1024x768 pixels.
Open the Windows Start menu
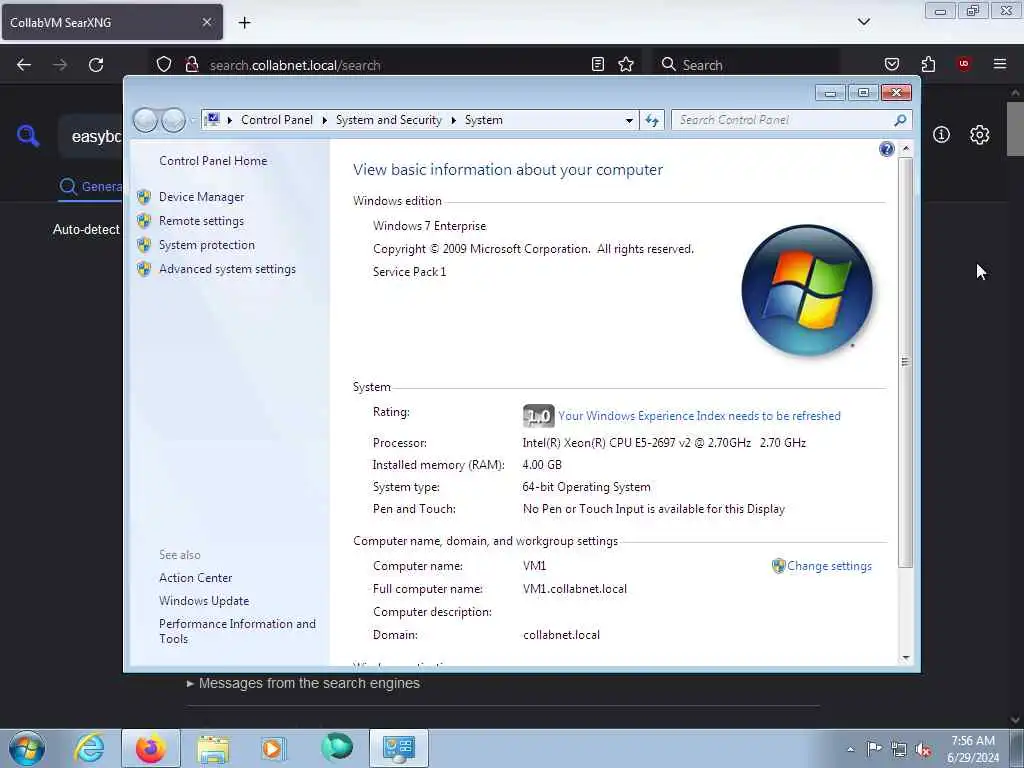tap(27, 748)
